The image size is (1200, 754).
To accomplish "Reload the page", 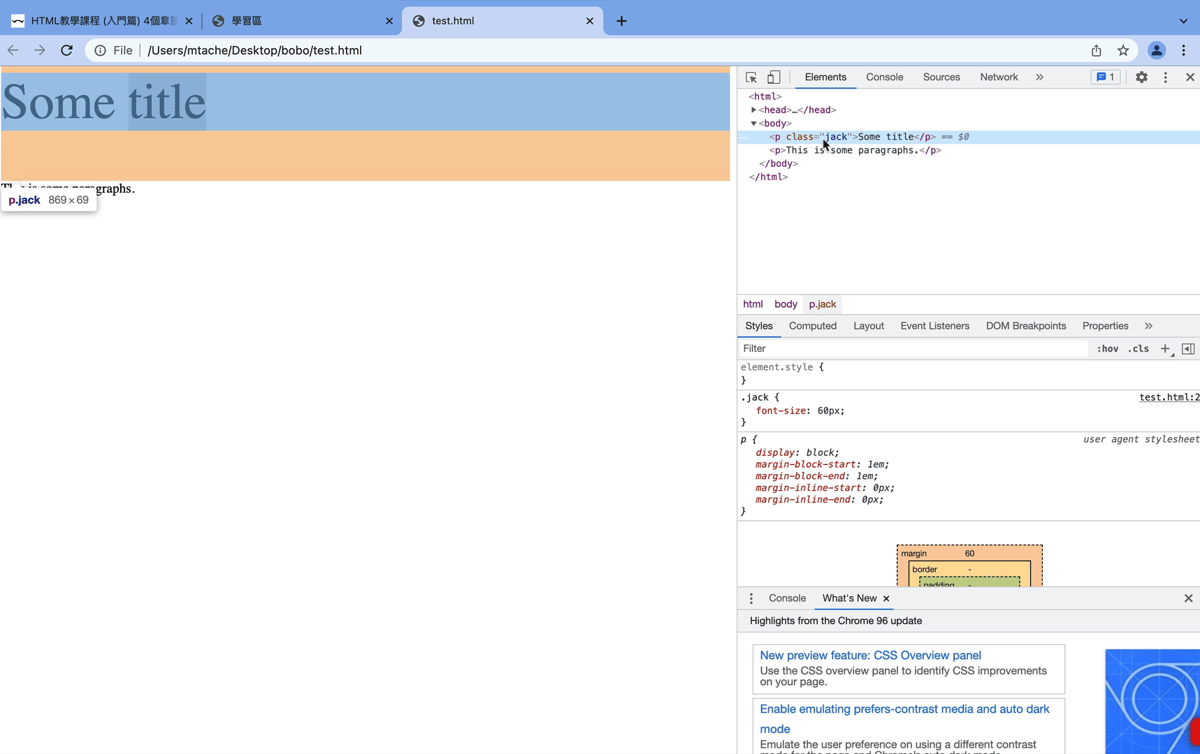I will tap(67, 50).
